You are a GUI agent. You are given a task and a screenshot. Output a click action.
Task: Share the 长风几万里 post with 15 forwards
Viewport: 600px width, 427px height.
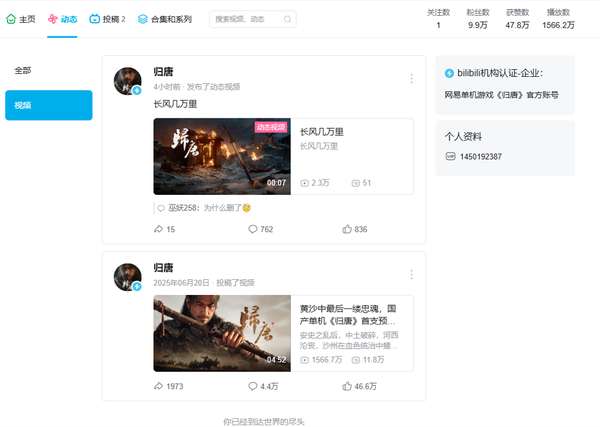[164, 229]
